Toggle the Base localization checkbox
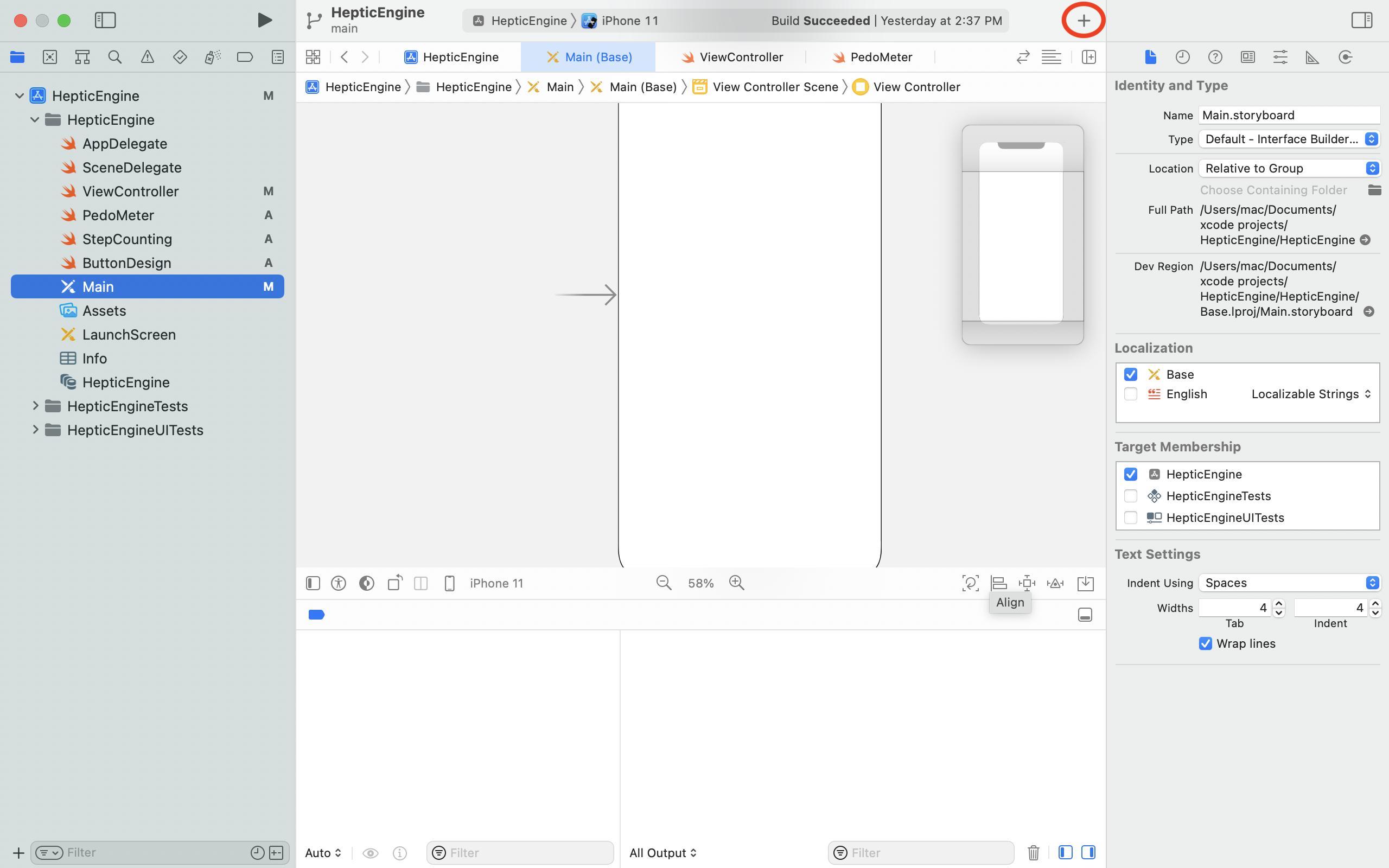 point(1130,374)
